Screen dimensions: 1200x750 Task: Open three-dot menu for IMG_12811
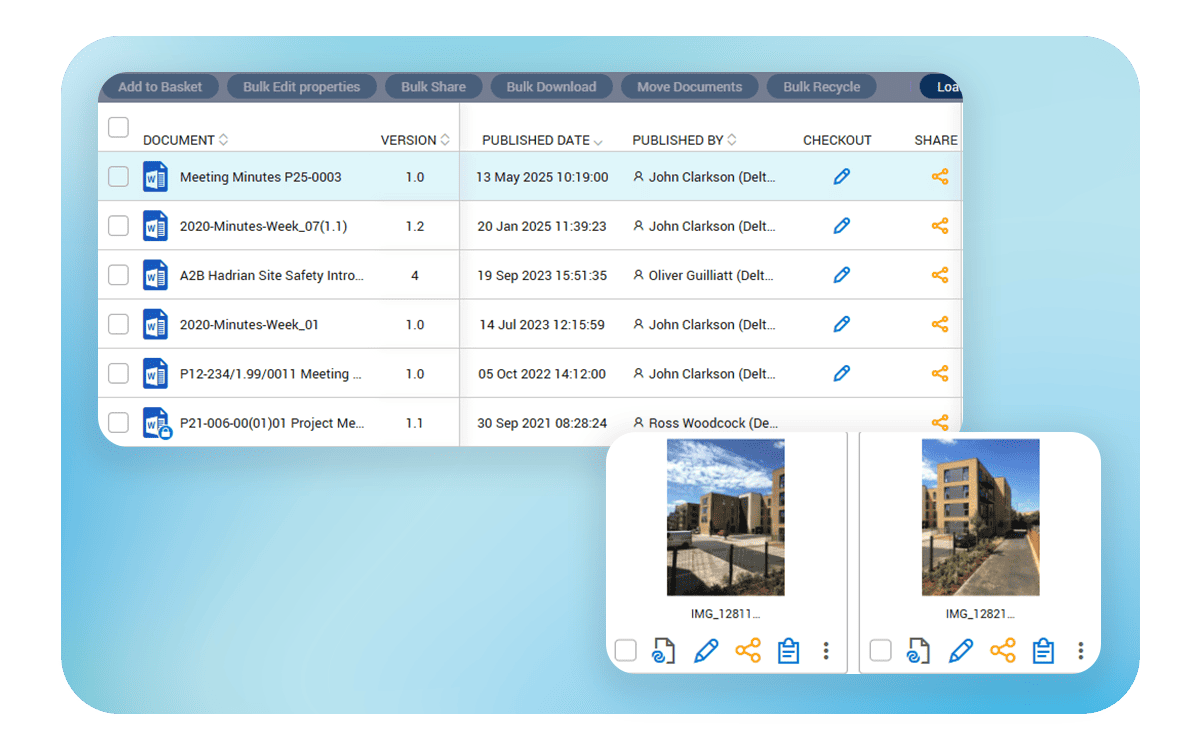pos(826,651)
